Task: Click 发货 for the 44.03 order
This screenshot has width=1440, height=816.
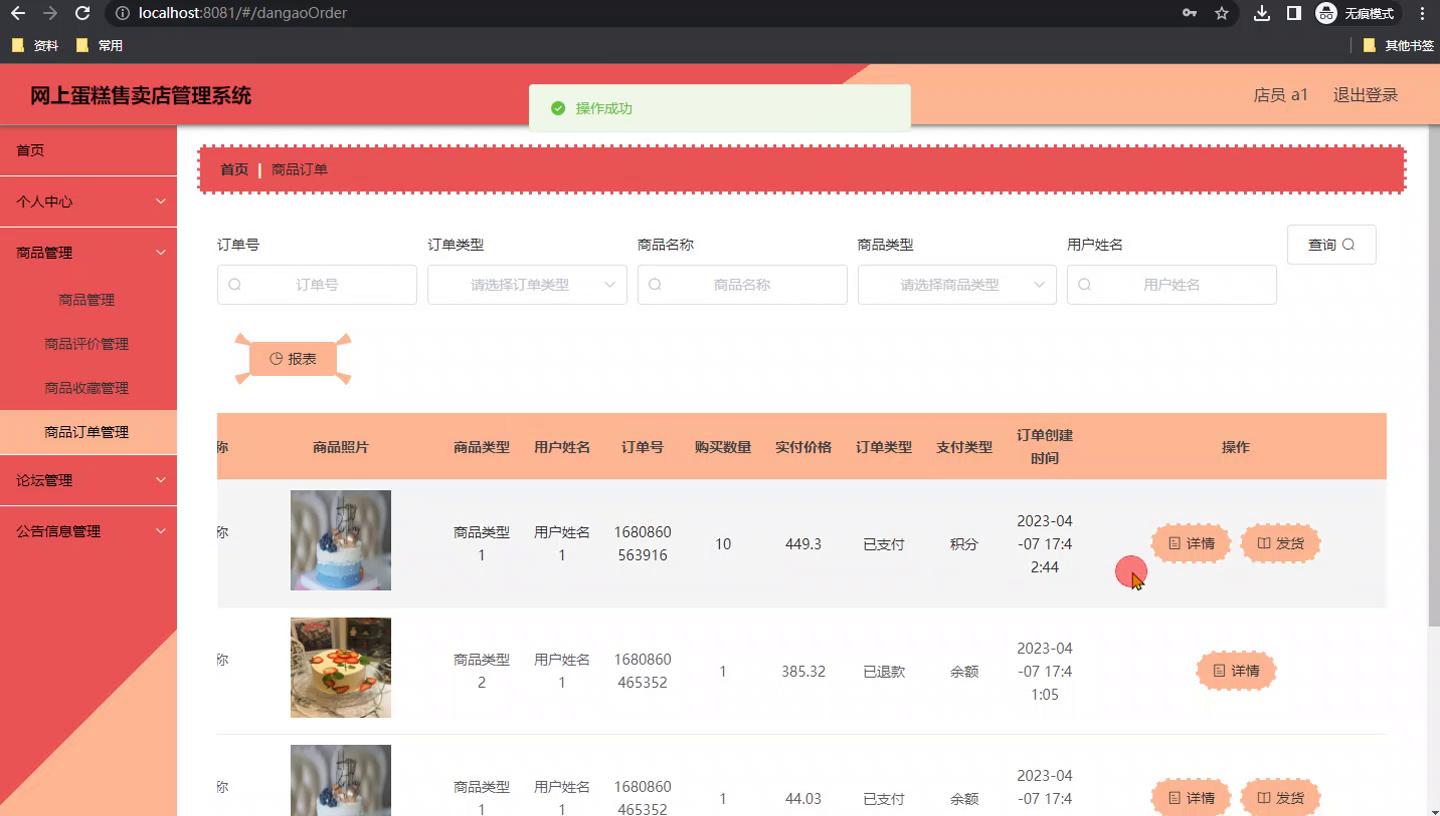Action: (1280, 798)
